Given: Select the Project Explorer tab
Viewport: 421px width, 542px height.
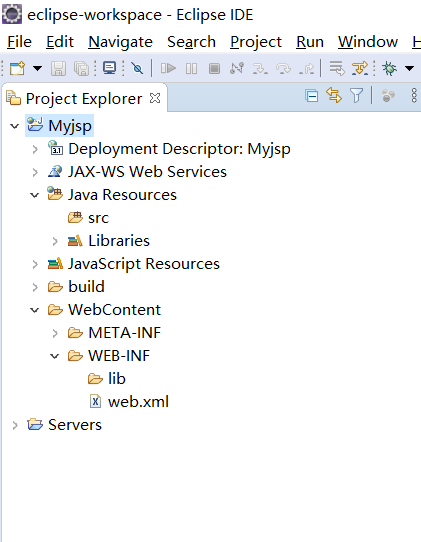Looking at the screenshot, I should tap(84, 99).
